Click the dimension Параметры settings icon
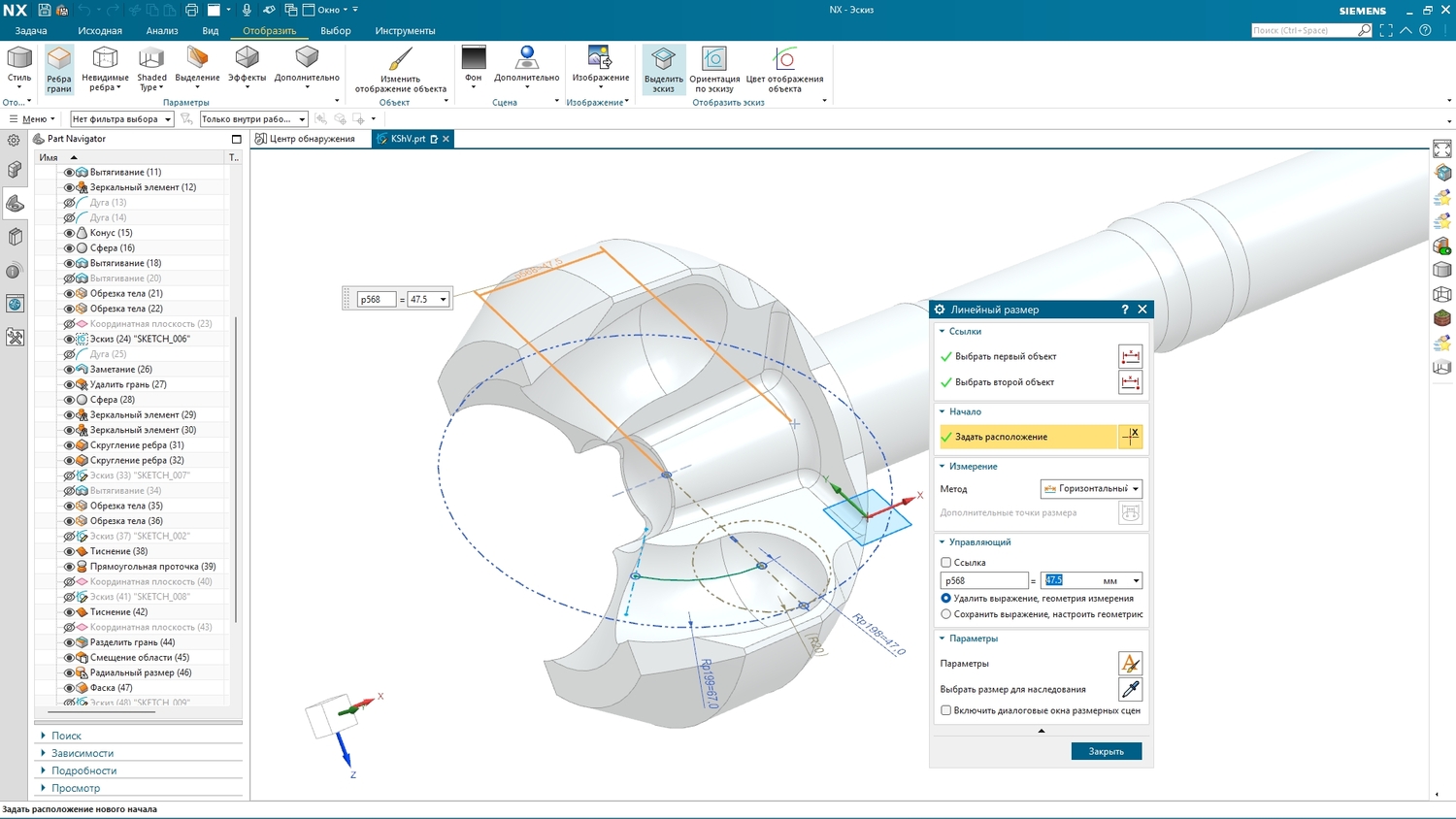This screenshot has width=1456, height=819. 1130,664
